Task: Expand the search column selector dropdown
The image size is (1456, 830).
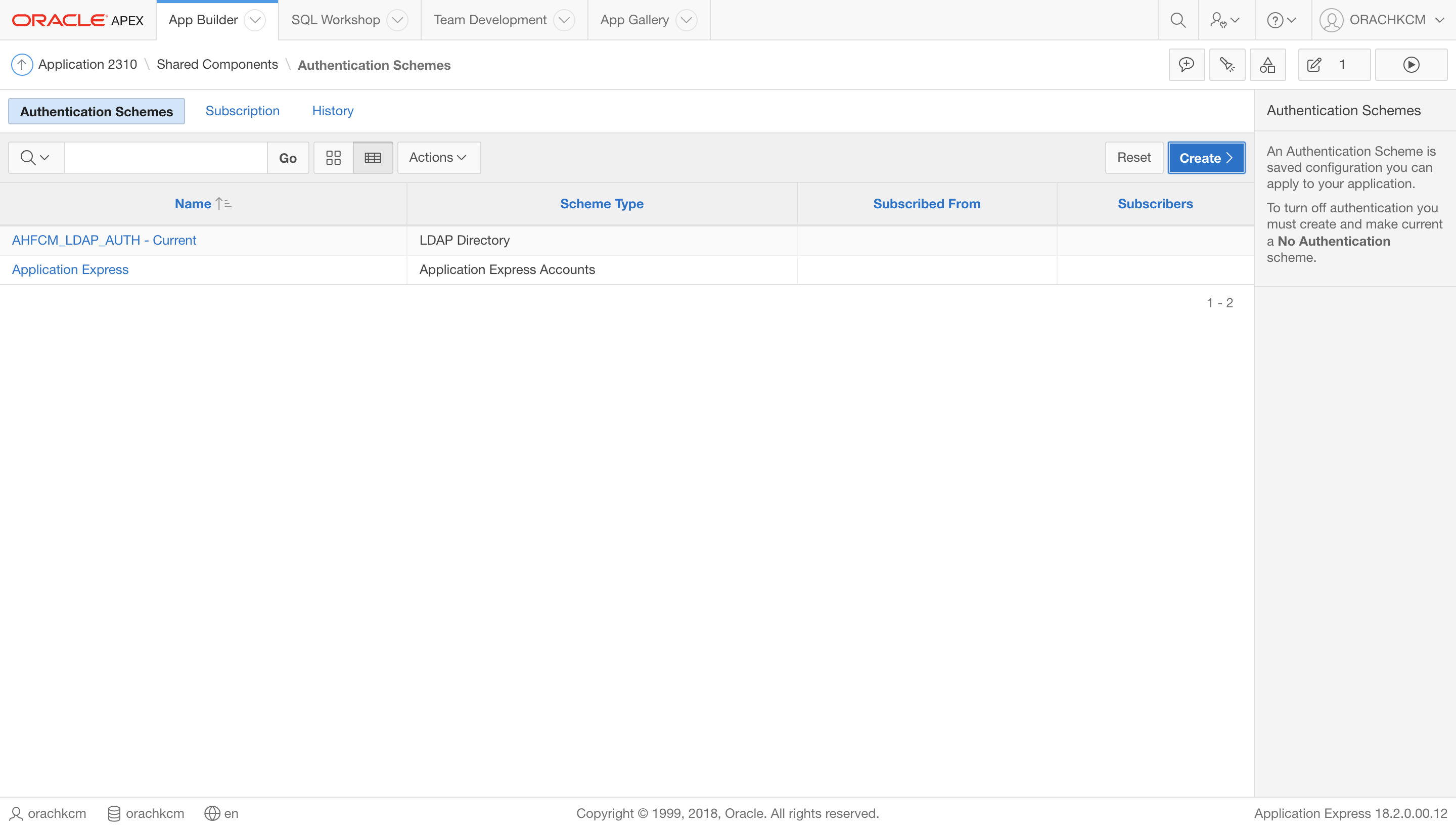Action: 35,157
